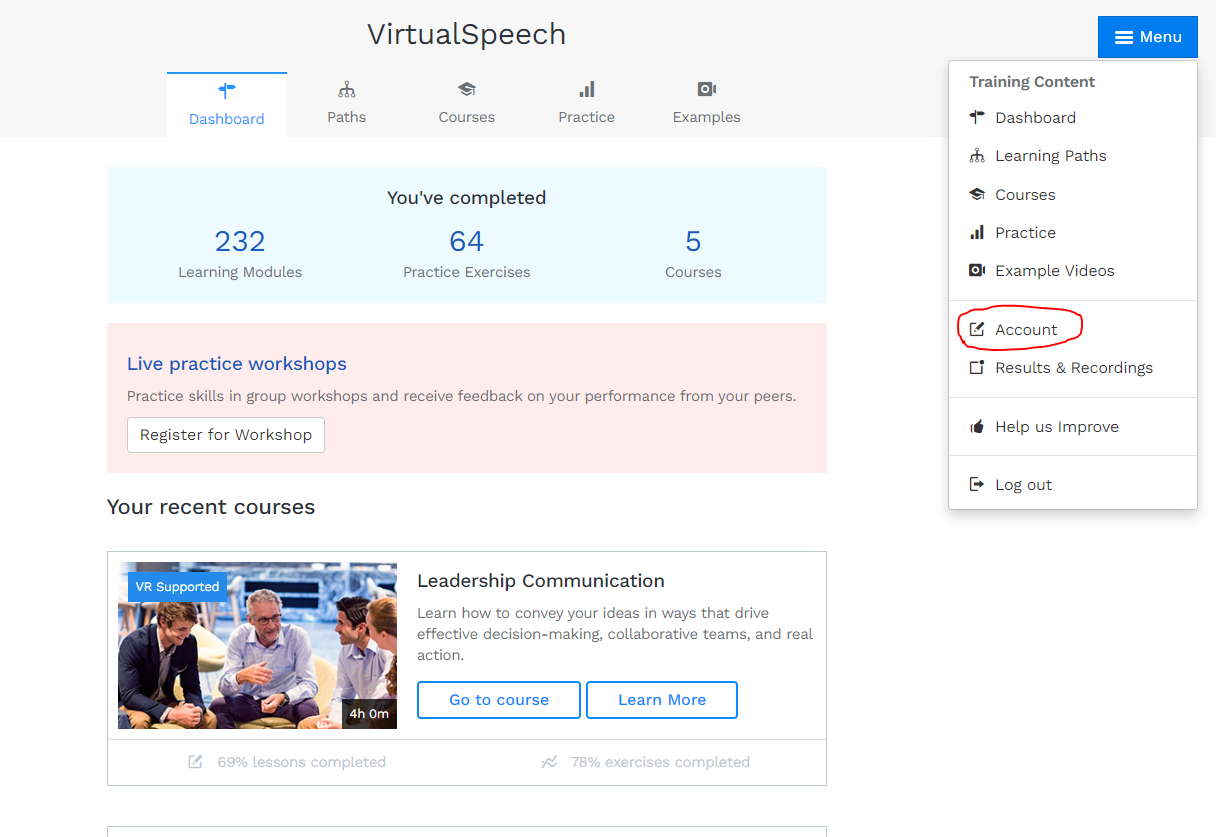Screen dimensions: 1216x837
Task: Click the 69% lessons completed text
Action: tap(302, 762)
